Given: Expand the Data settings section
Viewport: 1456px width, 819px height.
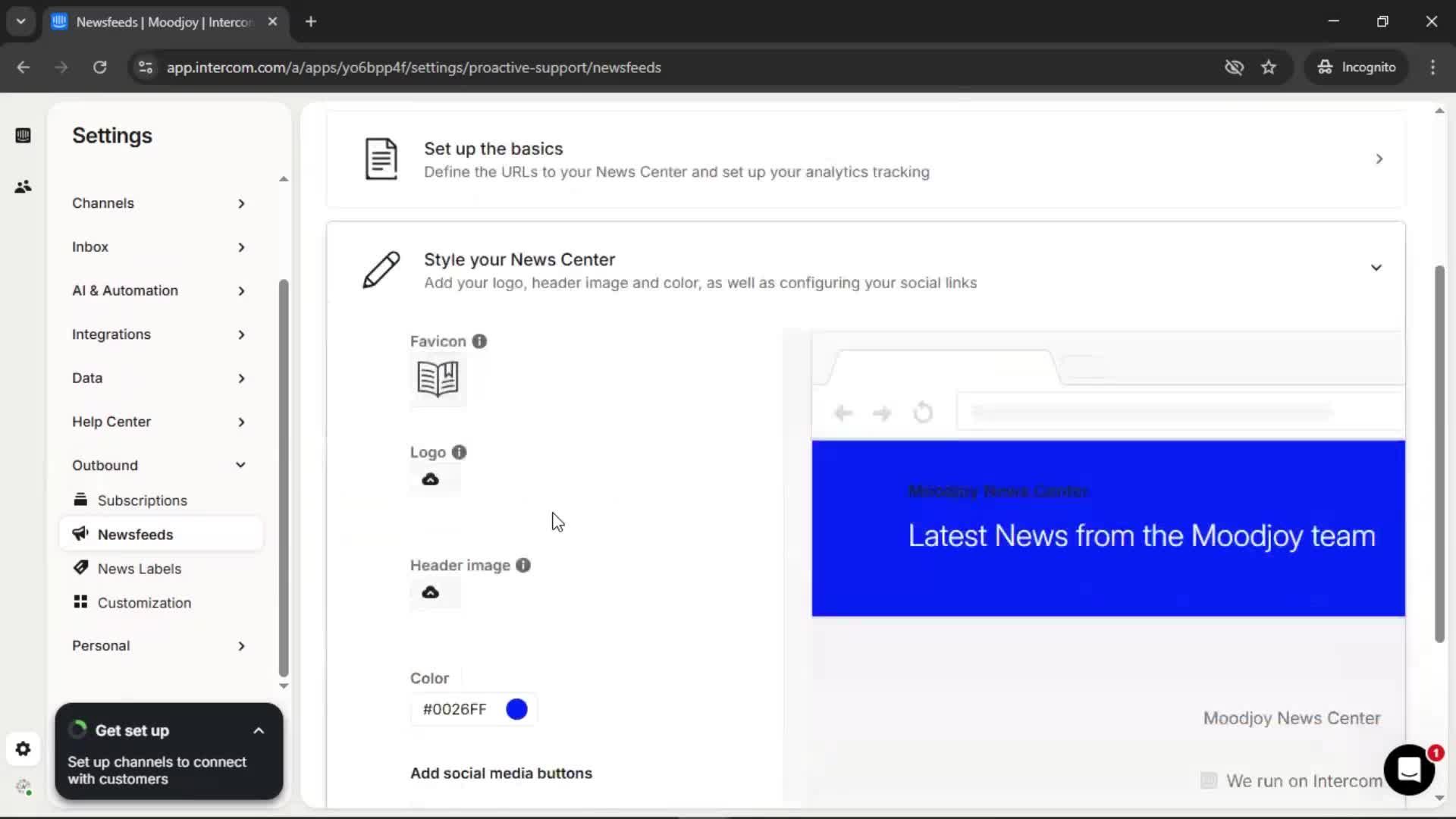Looking at the screenshot, I should point(159,378).
